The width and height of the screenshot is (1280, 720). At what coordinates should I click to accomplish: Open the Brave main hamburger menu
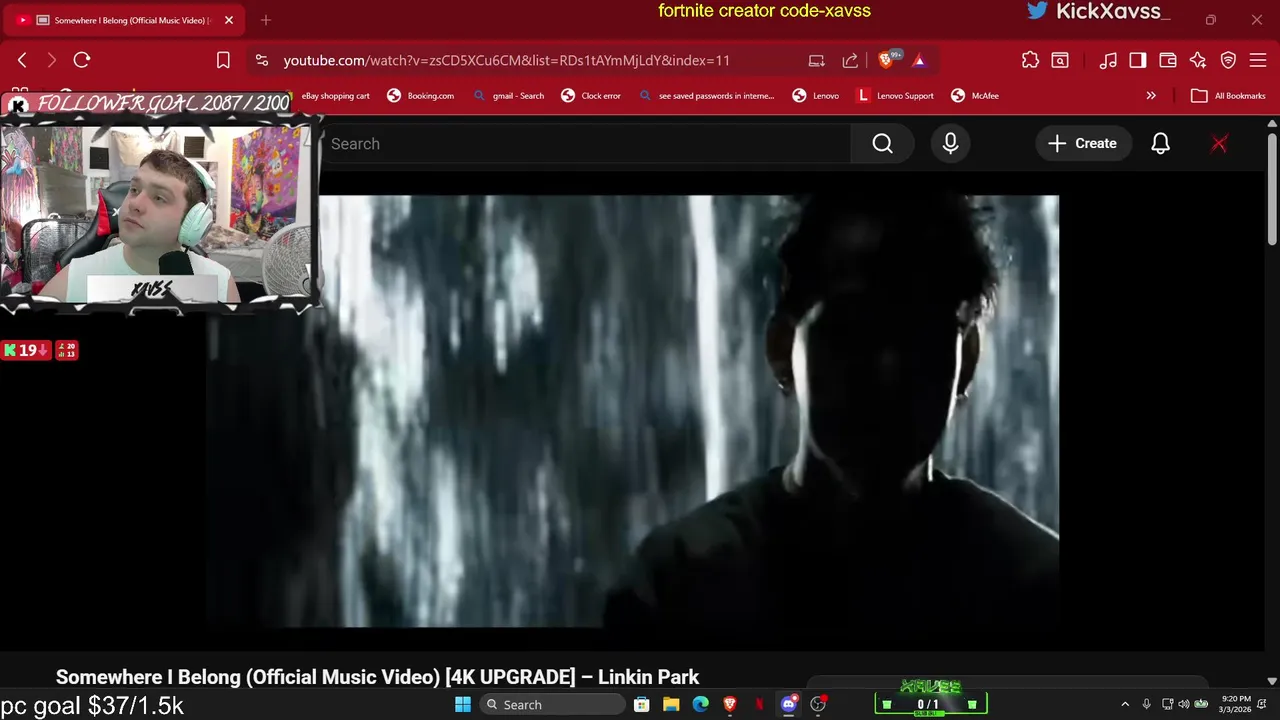click(1258, 60)
